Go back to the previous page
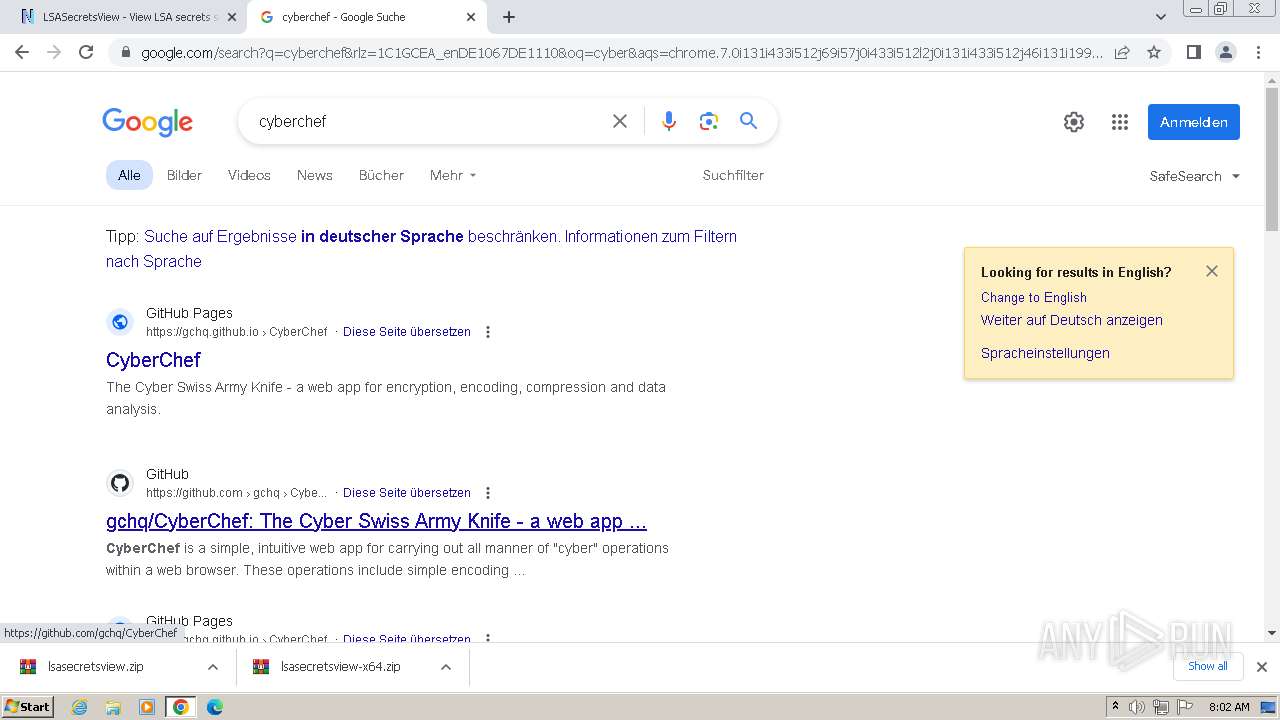The image size is (1280, 720). point(22,52)
